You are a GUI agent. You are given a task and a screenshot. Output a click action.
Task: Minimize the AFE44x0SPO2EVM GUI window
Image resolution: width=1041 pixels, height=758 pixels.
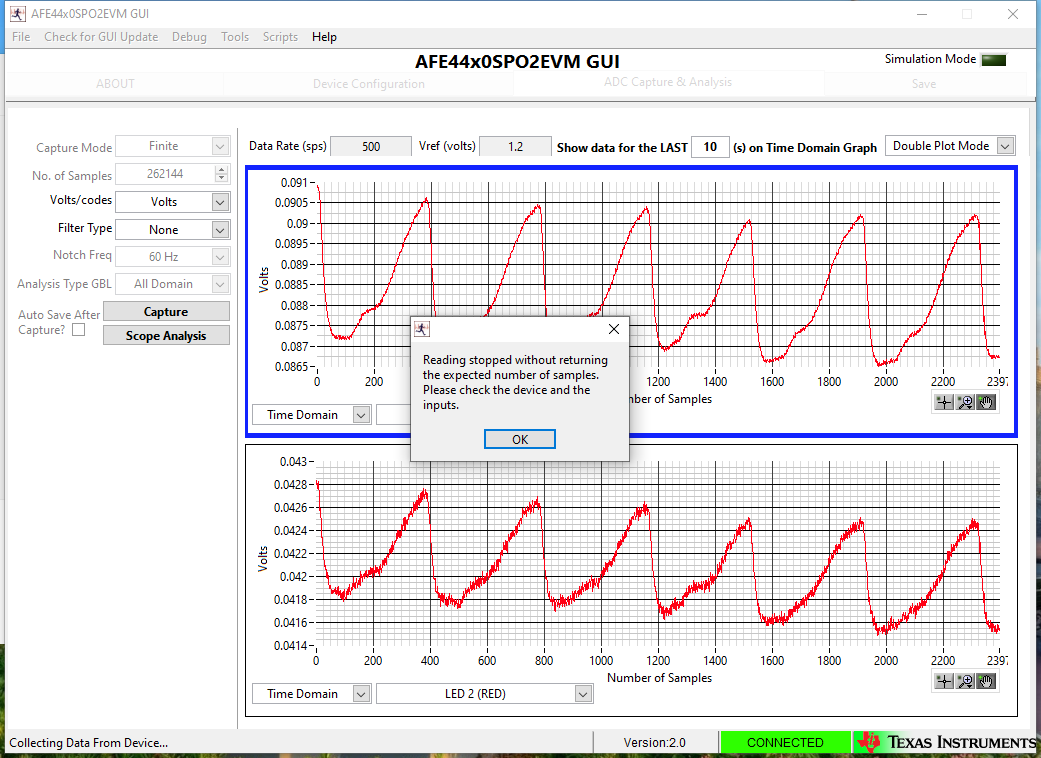click(921, 14)
